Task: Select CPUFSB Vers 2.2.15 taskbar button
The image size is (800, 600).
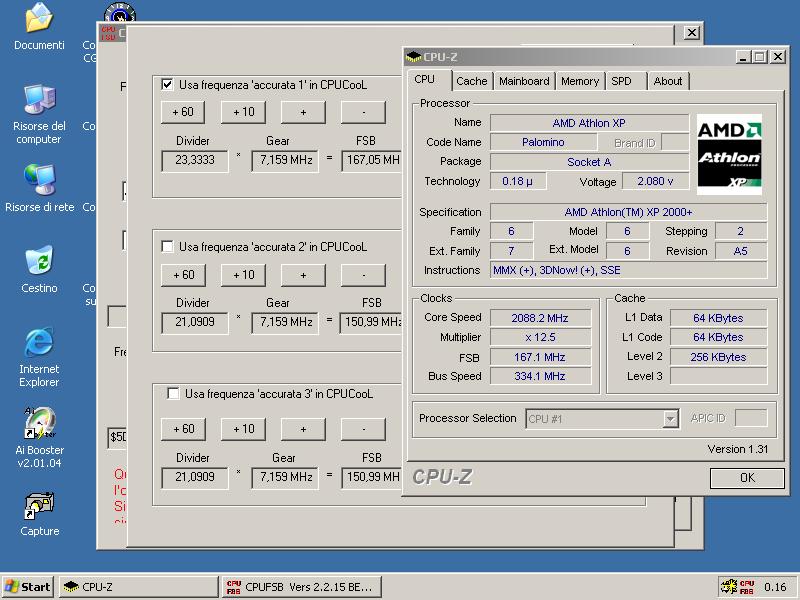Action: (301, 587)
